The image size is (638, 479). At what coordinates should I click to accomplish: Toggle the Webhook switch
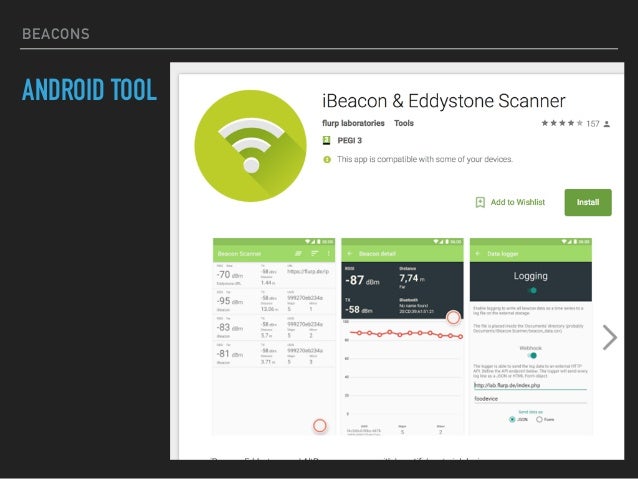[532, 355]
